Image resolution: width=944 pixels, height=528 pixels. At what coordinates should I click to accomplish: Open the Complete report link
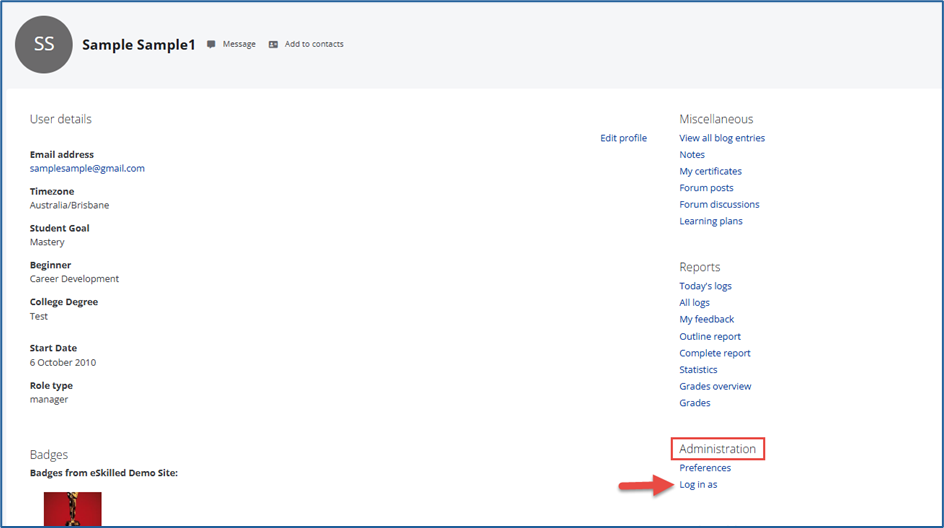click(714, 353)
